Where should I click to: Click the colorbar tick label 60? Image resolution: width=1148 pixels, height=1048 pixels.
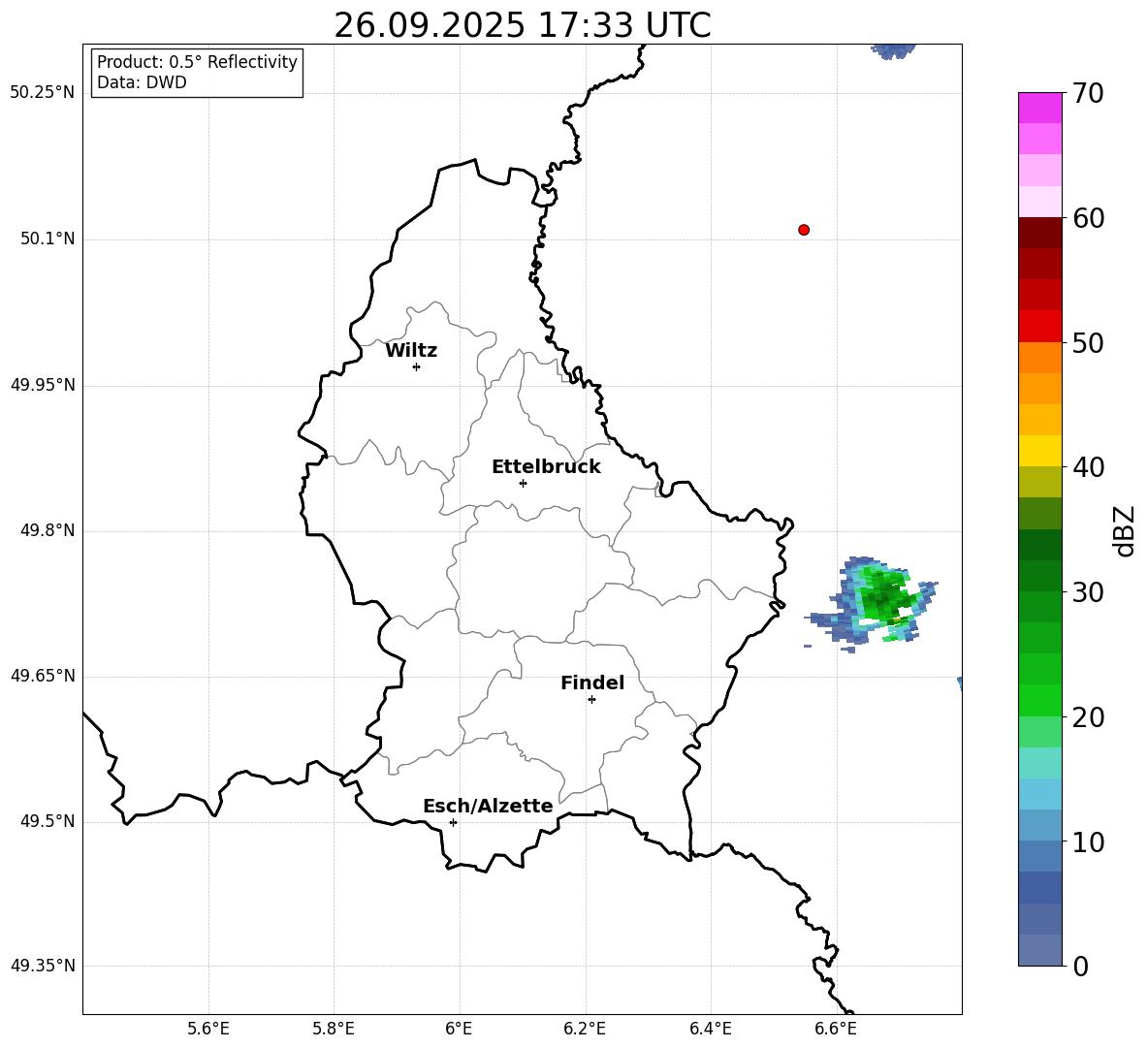tap(1088, 218)
